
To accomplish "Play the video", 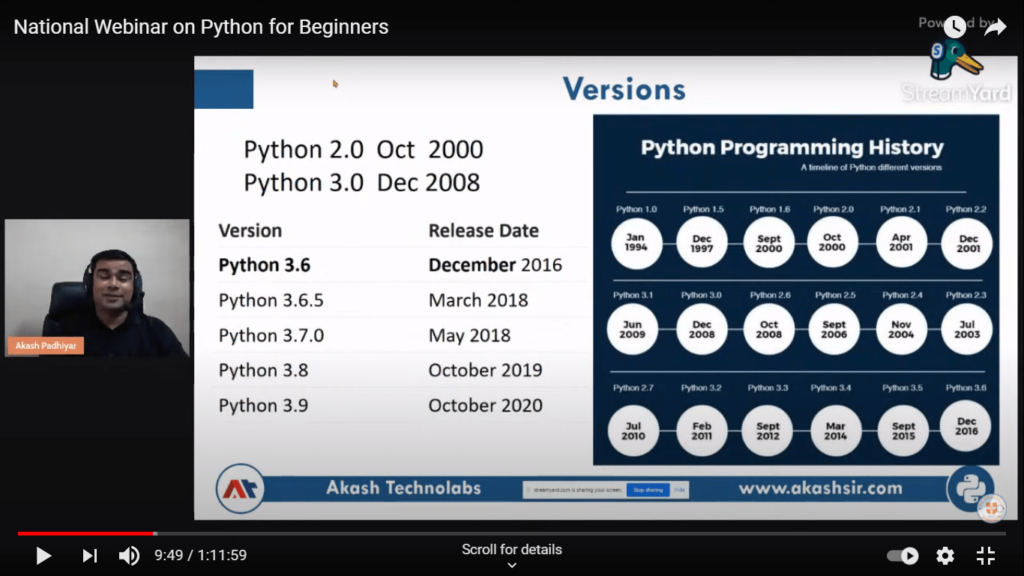I will pos(43,556).
